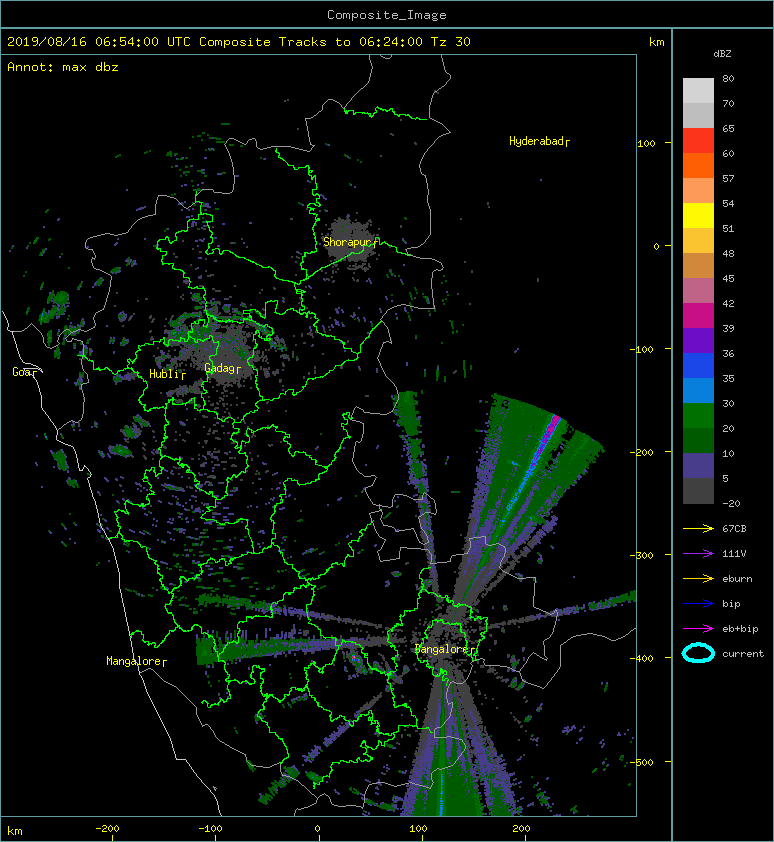Pick the green 30 dBZ swatch
This screenshot has width=774, height=842.
[x=698, y=415]
